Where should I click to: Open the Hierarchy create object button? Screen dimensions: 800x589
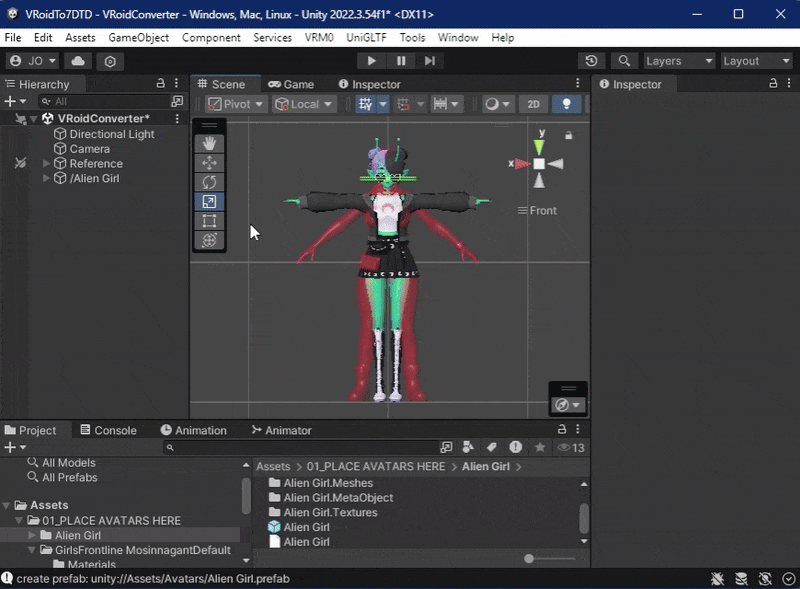click(x=15, y=101)
